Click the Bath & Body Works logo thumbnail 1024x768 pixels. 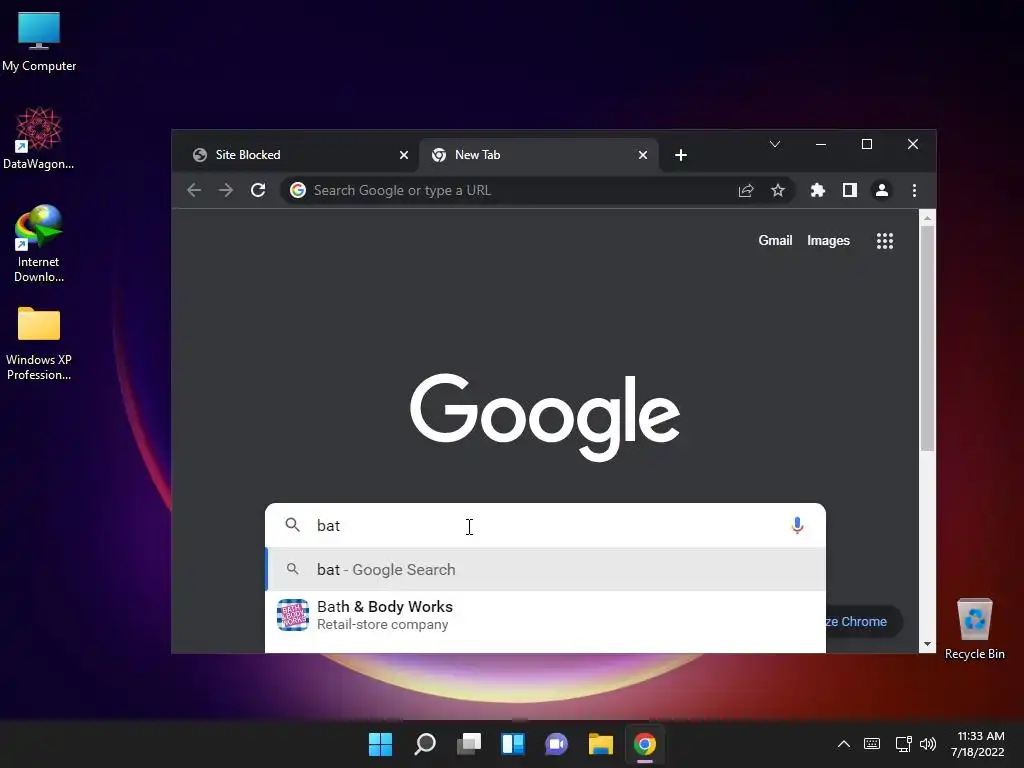[293, 615]
